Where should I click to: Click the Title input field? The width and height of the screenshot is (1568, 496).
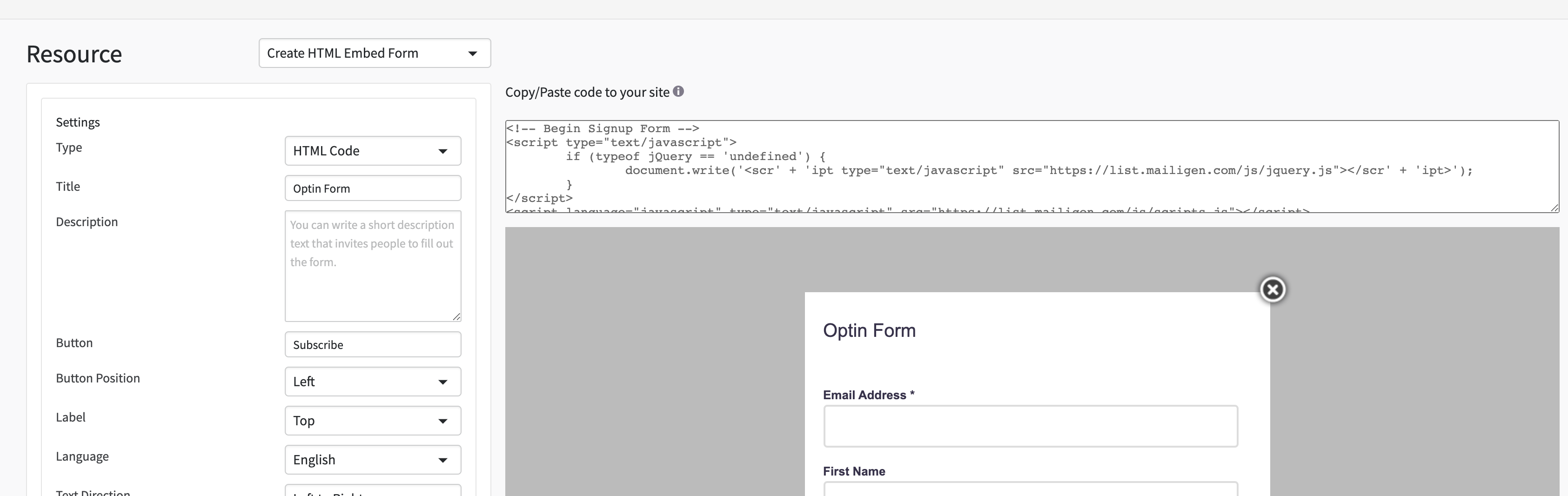click(373, 188)
